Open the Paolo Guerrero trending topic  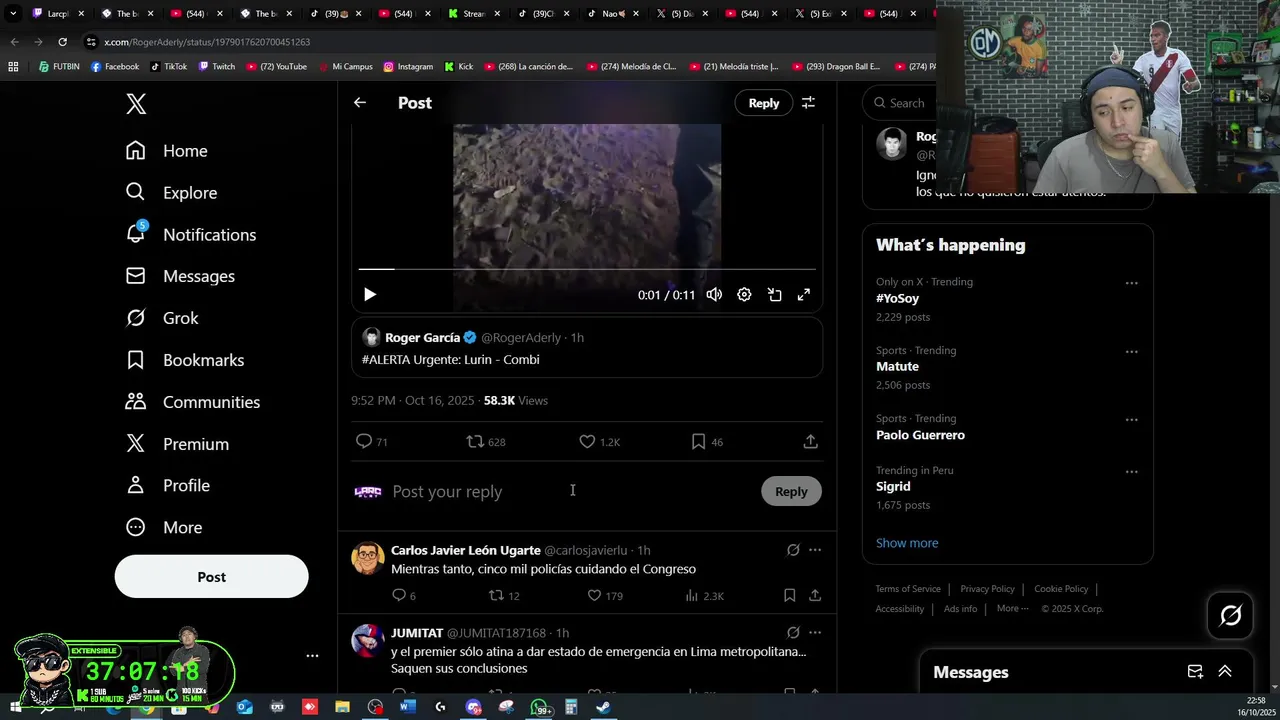click(x=920, y=435)
